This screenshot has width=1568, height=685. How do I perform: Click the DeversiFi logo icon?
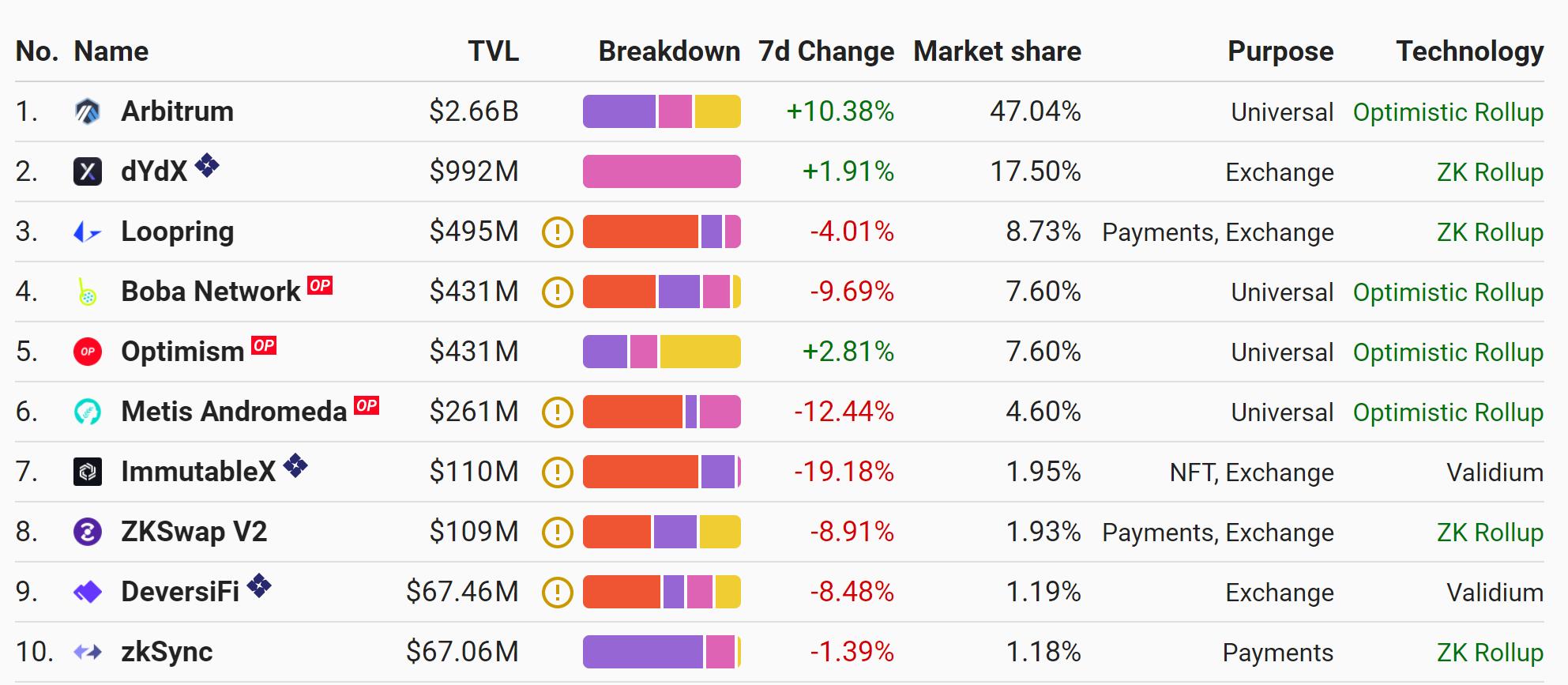tap(88, 592)
